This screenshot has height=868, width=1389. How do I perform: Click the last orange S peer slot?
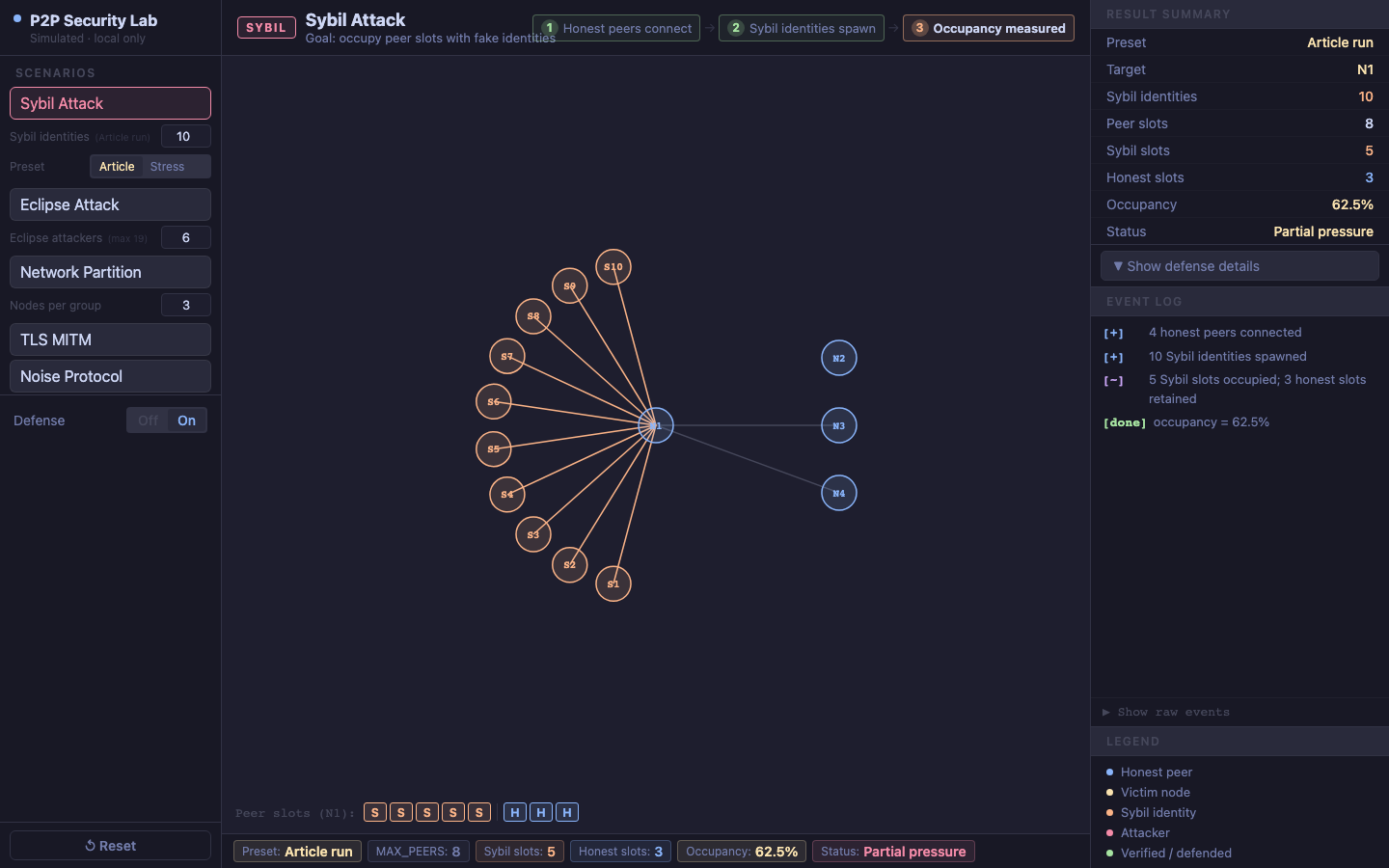pyautogui.click(x=479, y=812)
